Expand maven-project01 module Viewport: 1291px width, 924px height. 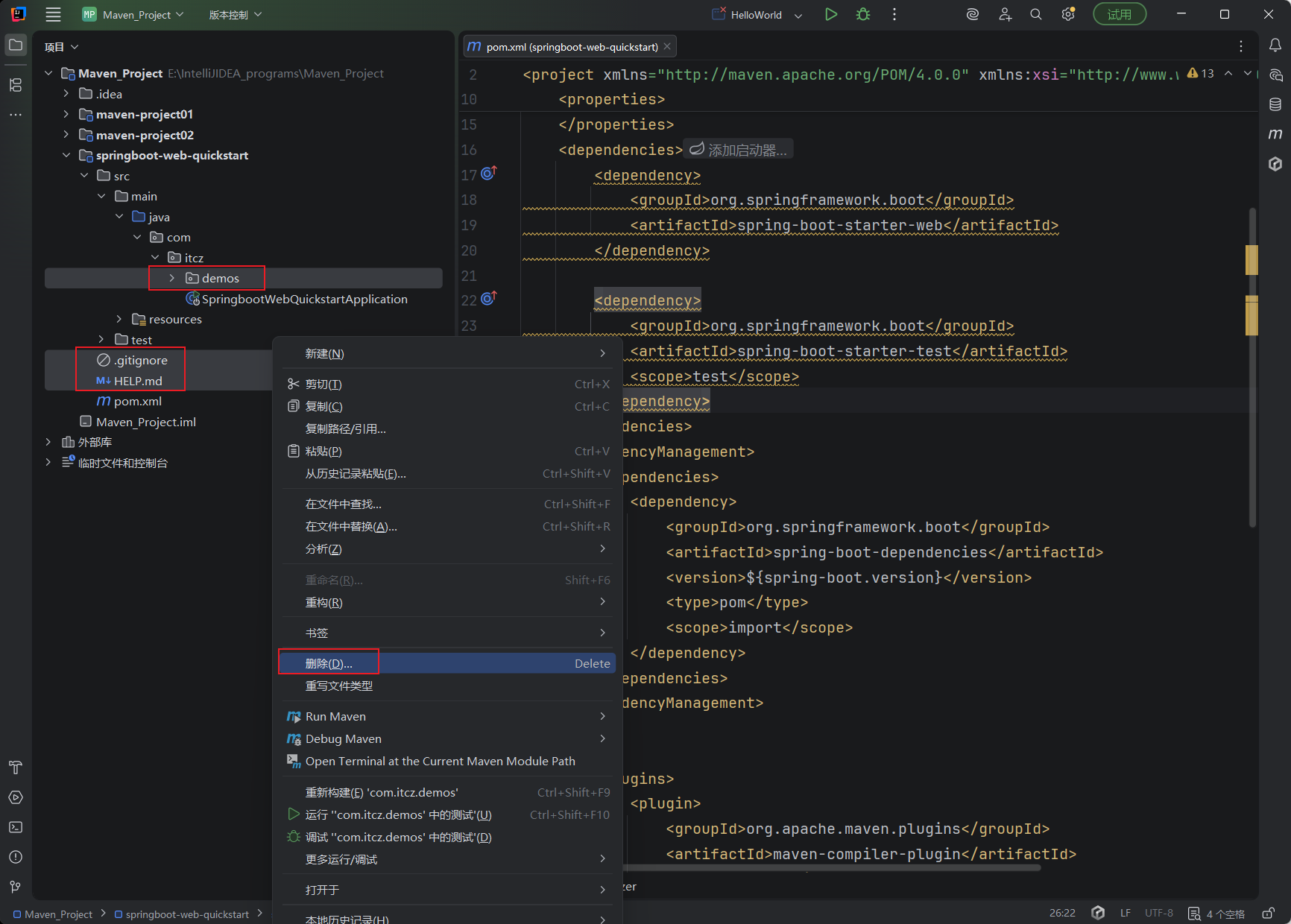pyautogui.click(x=66, y=114)
